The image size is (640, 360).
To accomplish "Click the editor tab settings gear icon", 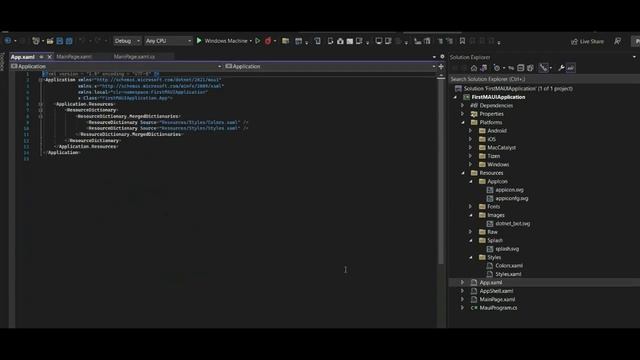I will 442,57.
